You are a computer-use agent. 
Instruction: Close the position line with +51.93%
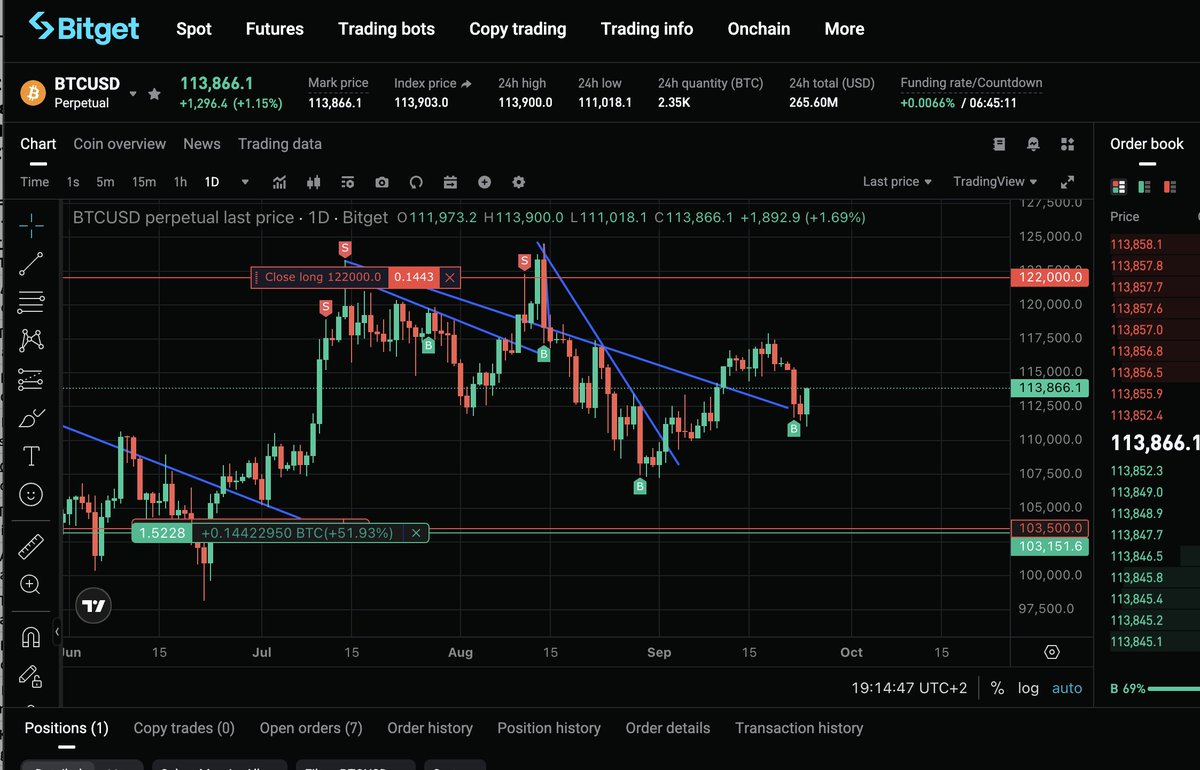pos(416,533)
